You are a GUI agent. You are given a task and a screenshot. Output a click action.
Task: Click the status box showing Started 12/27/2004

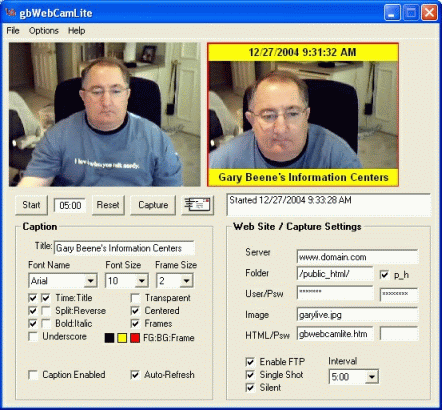[x=329, y=205]
